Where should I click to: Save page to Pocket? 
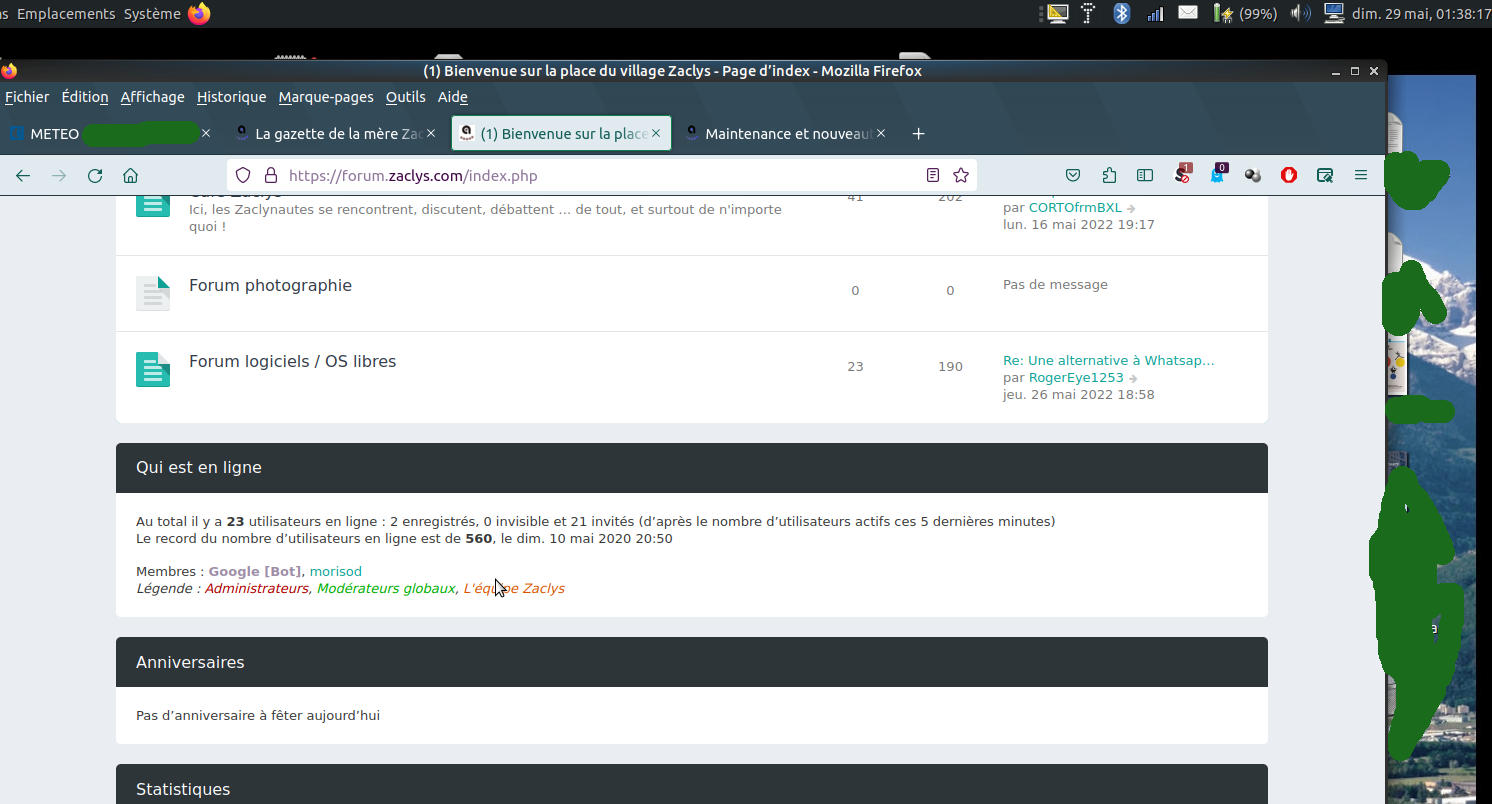click(x=1073, y=176)
